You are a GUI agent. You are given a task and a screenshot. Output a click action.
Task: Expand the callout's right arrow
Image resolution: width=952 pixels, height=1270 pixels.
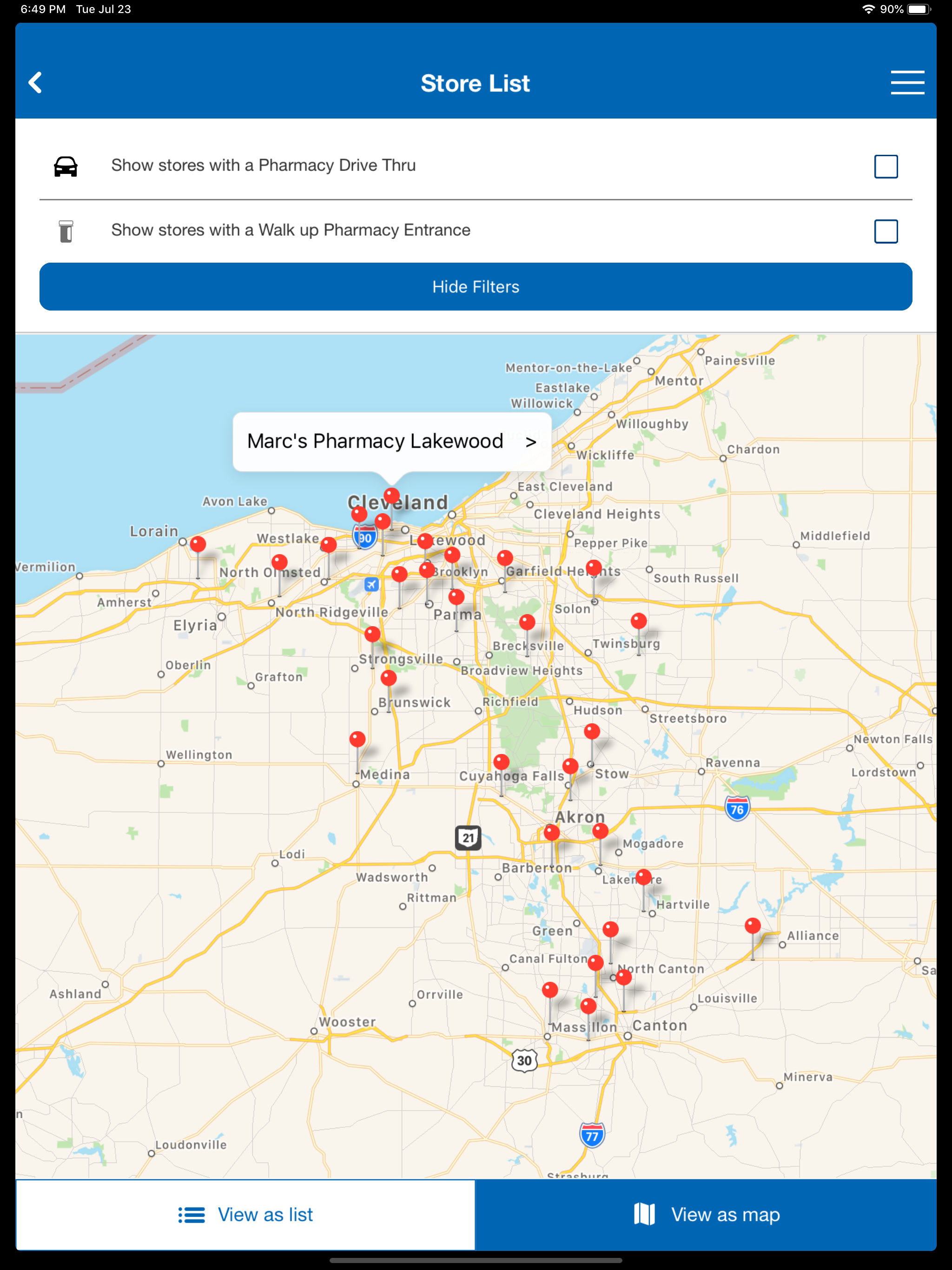tap(530, 442)
